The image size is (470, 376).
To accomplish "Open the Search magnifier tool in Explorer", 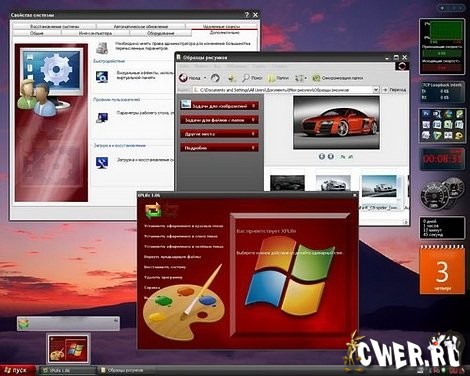I will (x=246, y=78).
